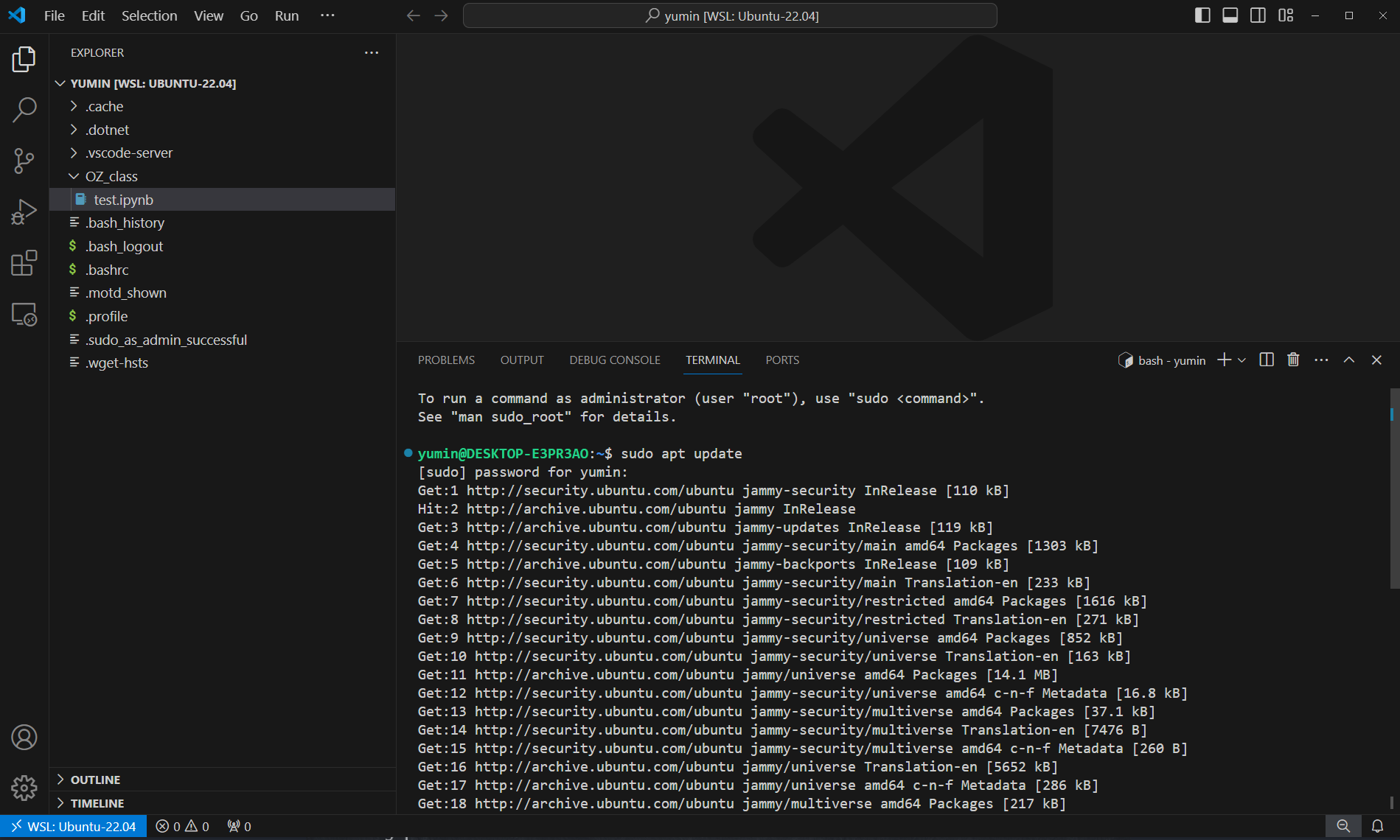Open the View menu
This screenshot has width=1400, height=840.
pyautogui.click(x=209, y=15)
